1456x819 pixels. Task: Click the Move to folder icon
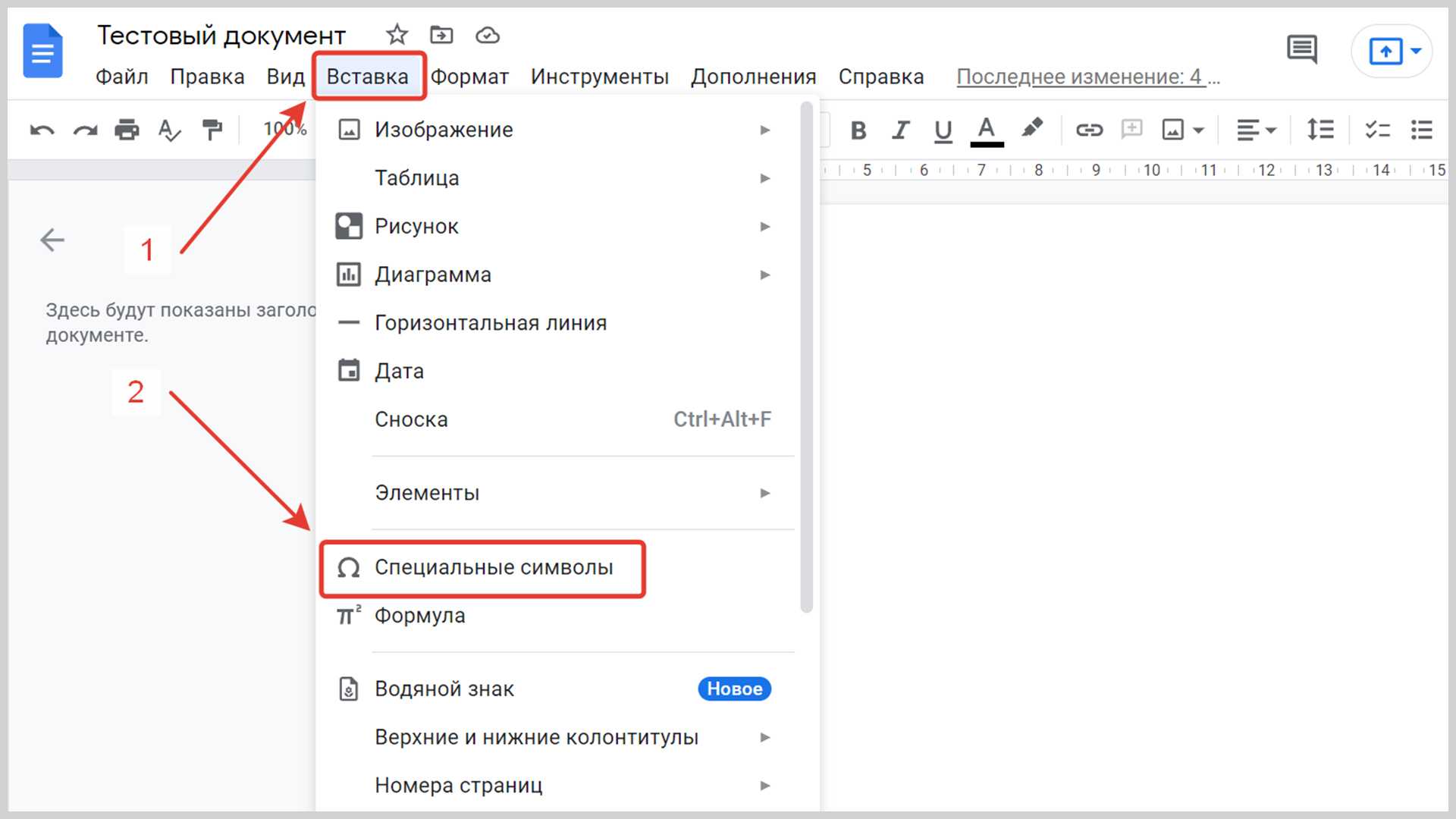coord(441,35)
